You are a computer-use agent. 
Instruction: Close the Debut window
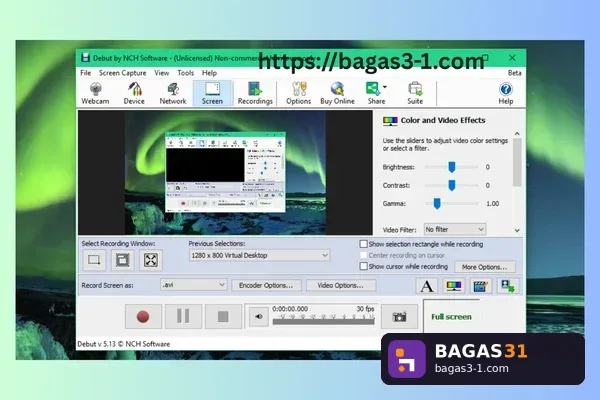click(512, 58)
